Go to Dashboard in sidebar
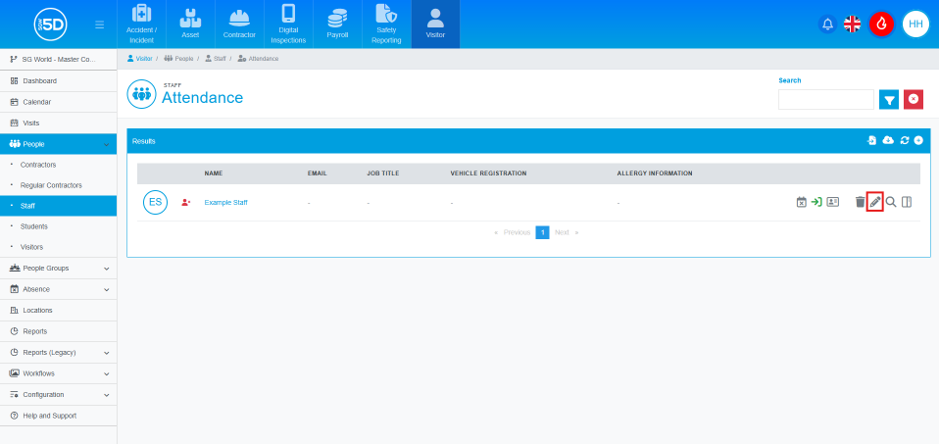 [58, 81]
